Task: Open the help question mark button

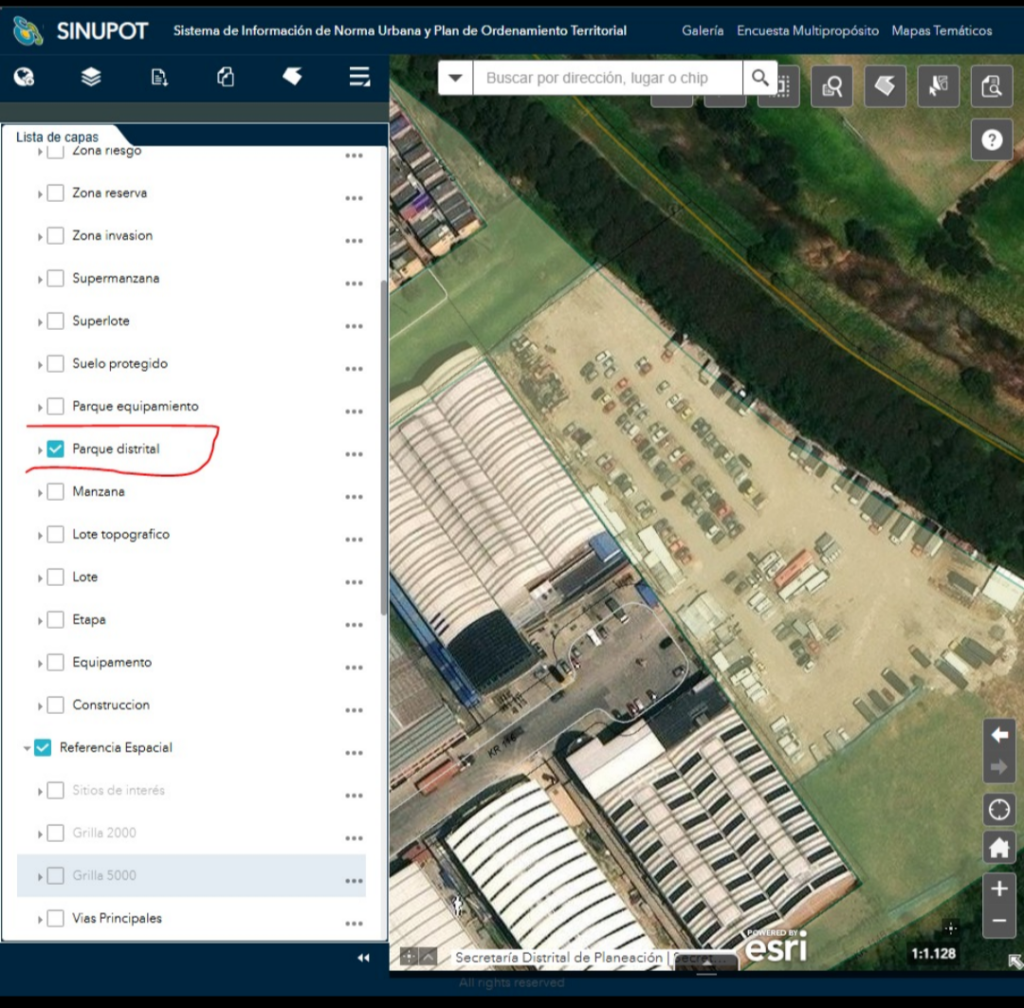Action: coord(991,140)
